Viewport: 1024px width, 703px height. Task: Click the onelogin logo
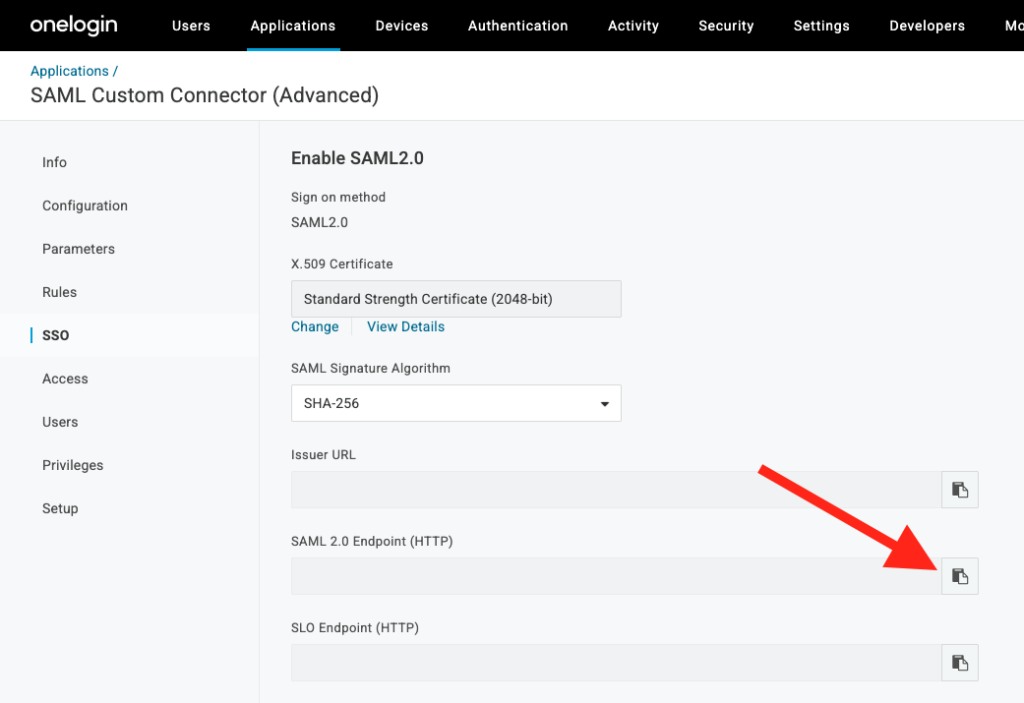pos(73,25)
